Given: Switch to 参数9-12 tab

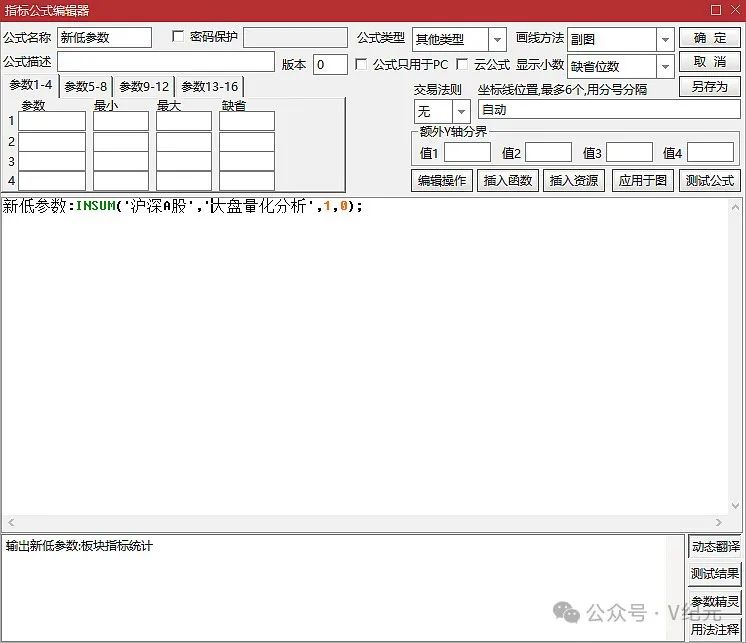Looking at the screenshot, I should (144, 87).
